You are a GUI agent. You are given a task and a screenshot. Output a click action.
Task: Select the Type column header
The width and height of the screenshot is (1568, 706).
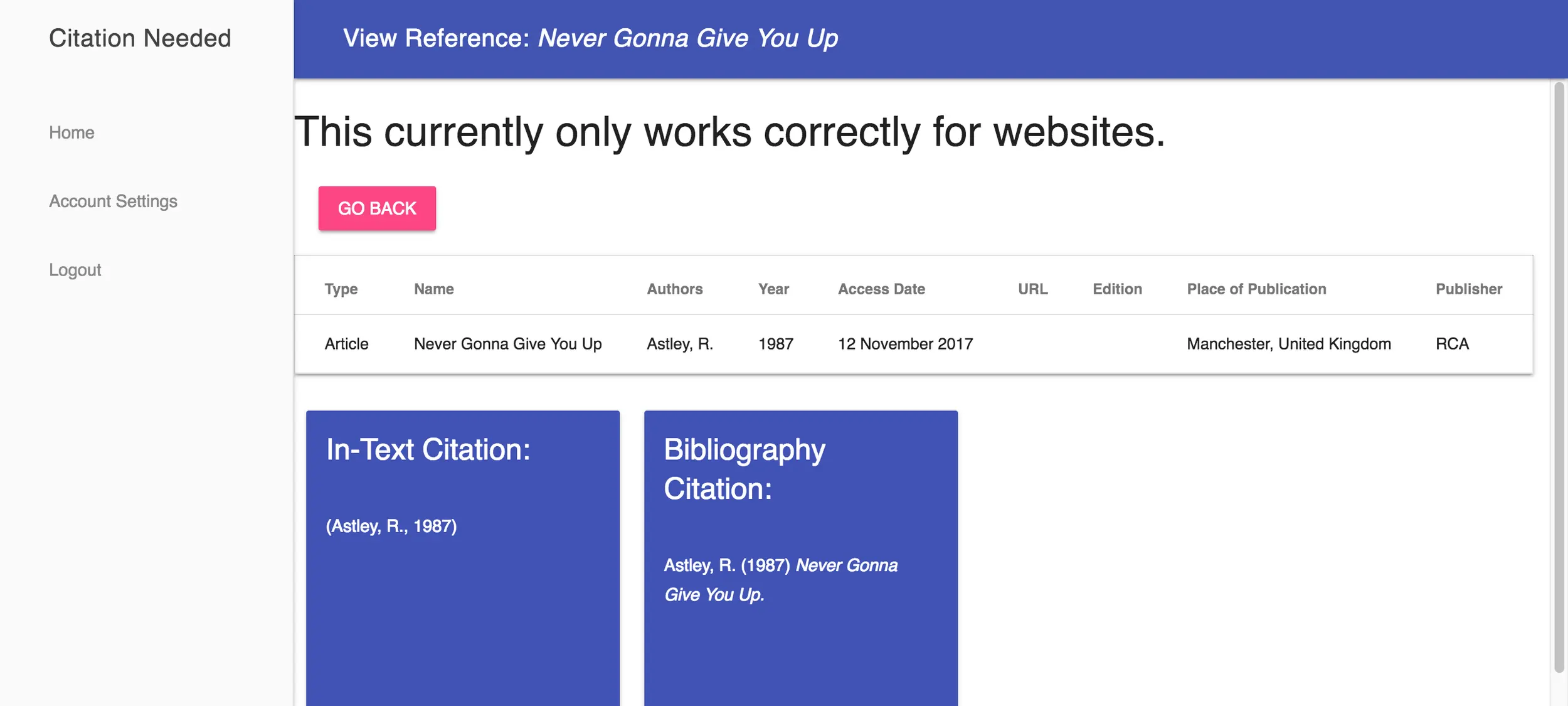tap(341, 289)
